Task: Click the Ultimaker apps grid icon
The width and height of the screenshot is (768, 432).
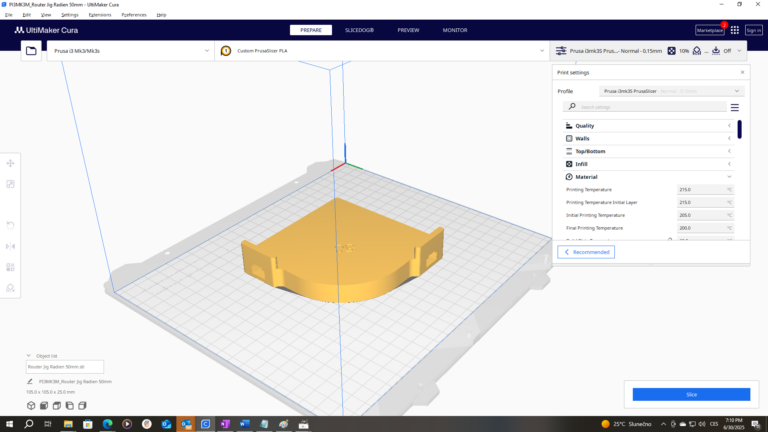Action: click(x=735, y=31)
